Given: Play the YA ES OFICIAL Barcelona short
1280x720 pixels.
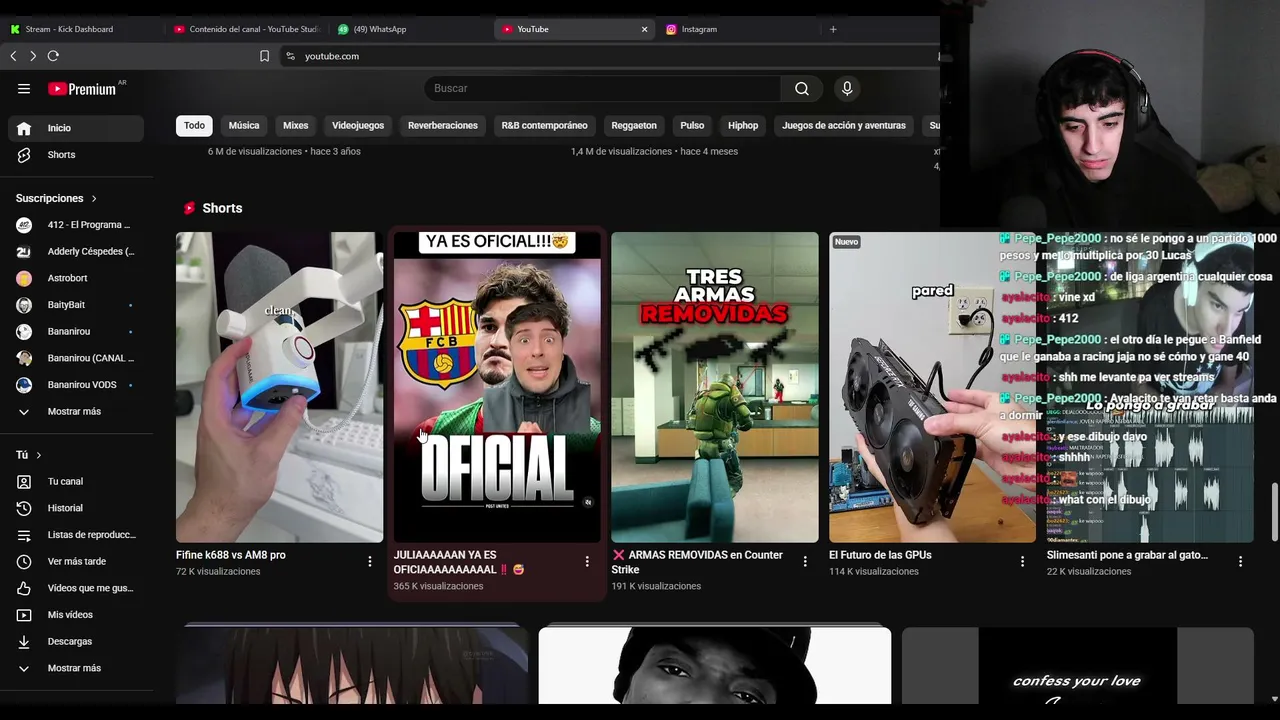Looking at the screenshot, I should click(497, 387).
